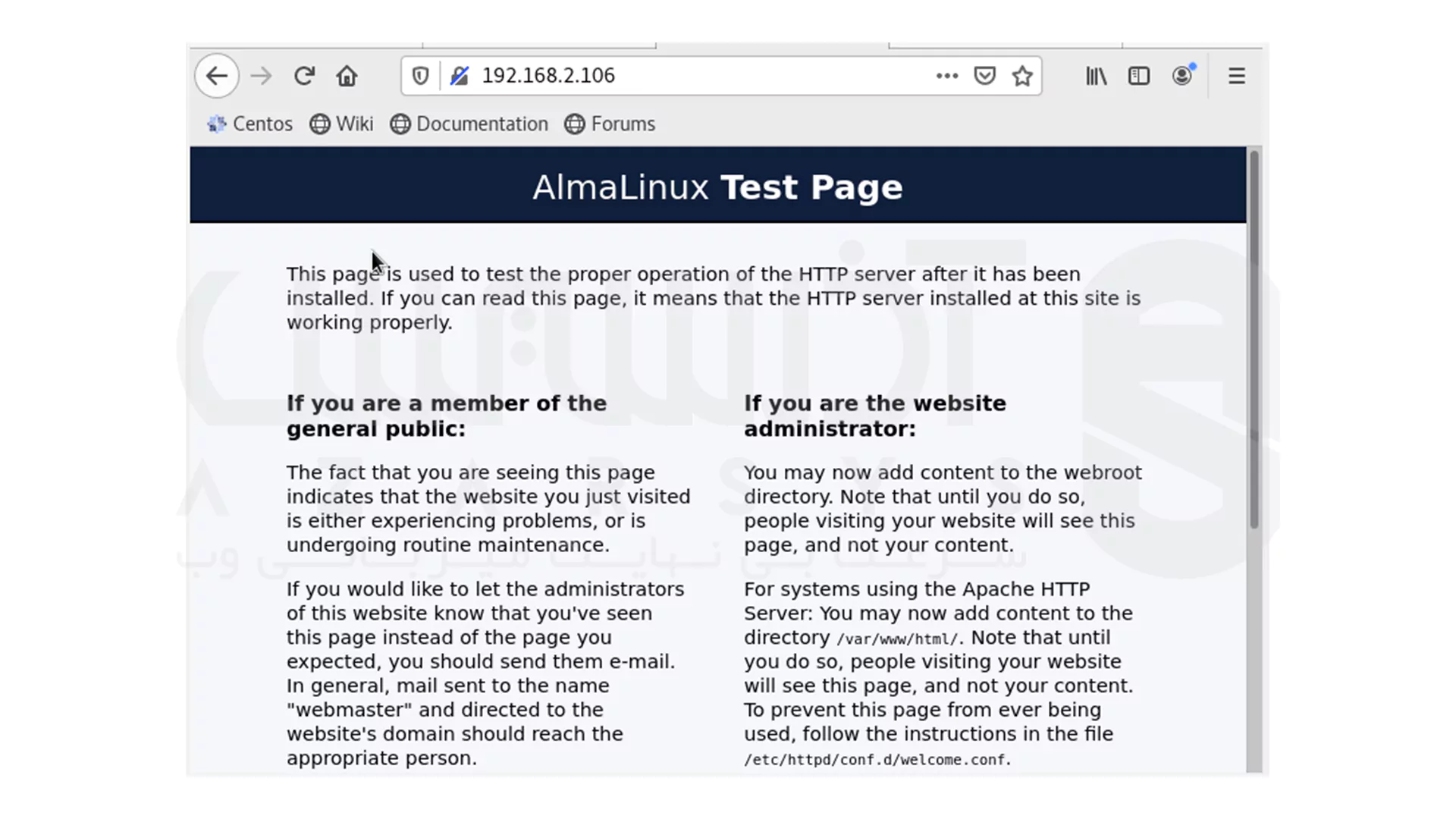This screenshot has width=1456, height=819.
Task: Click the page vertical scrollbar thumb
Action: (x=1254, y=339)
